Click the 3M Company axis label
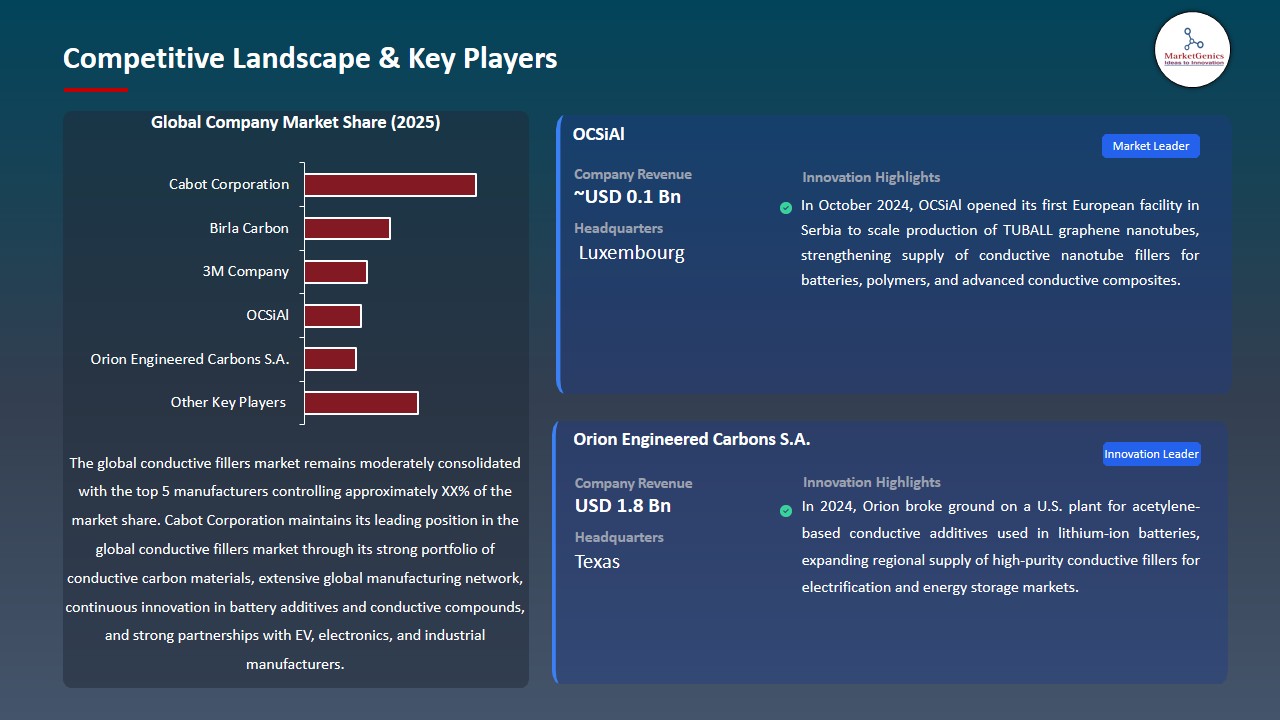 point(246,271)
